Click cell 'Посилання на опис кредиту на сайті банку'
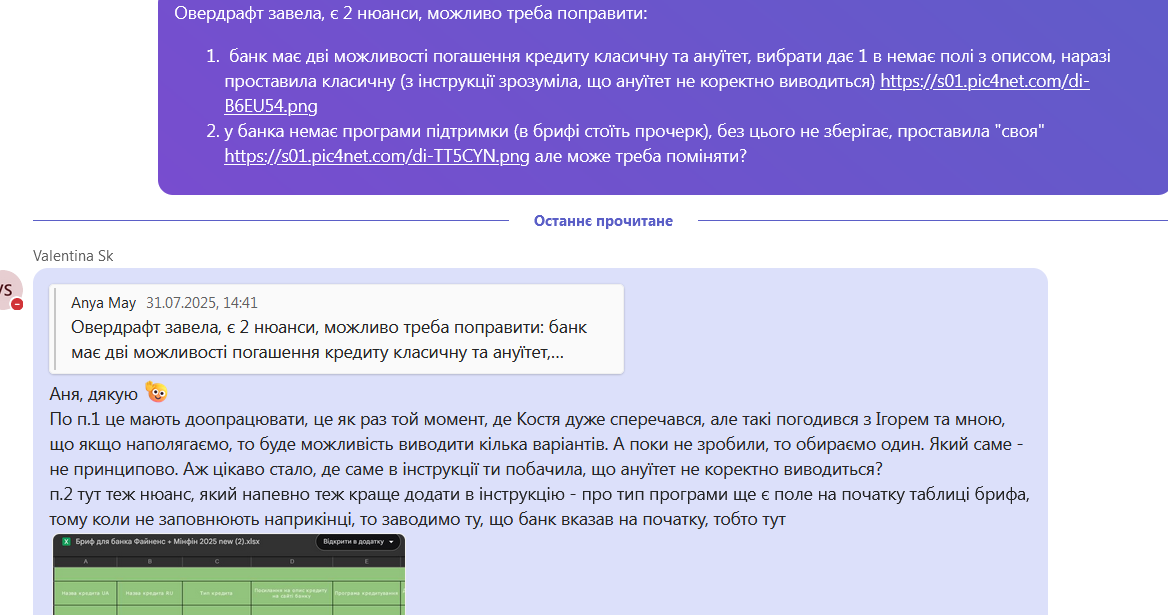The width and height of the screenshot is (1168, 616). pyautogui.click(x=291, y=593)
